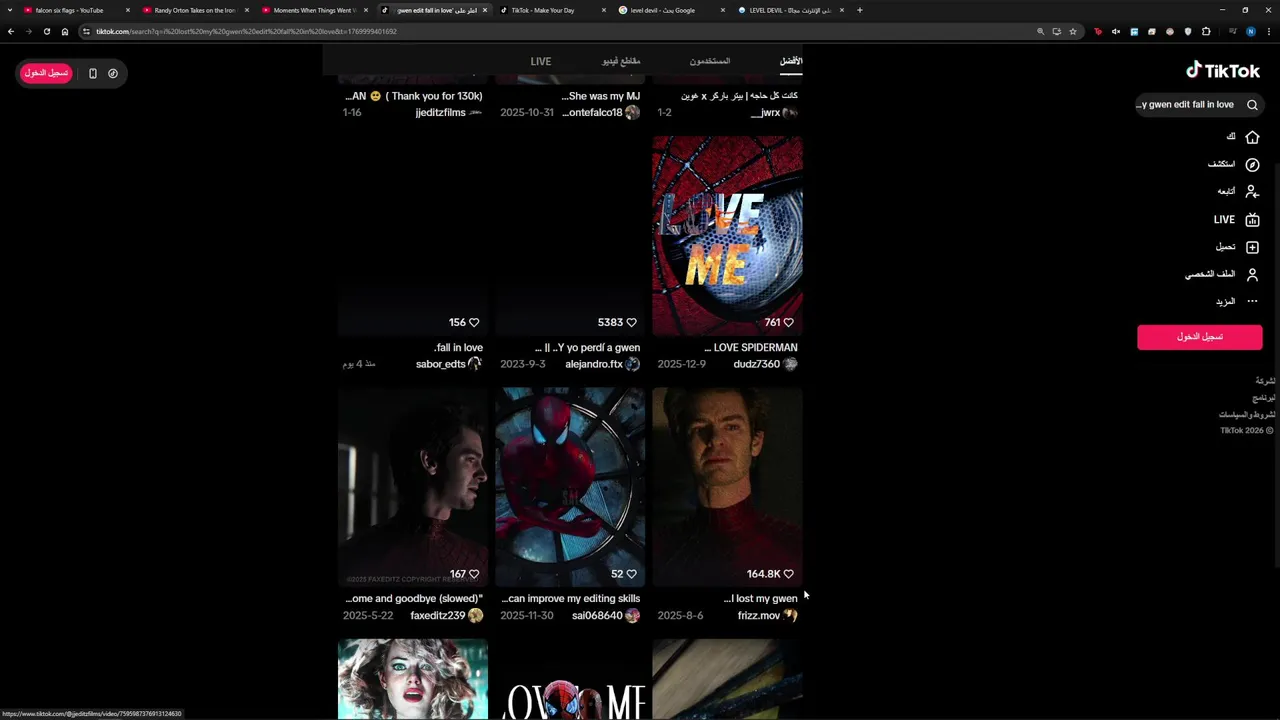Open uploader jjeditzfilms profile link
This screenshot has width=1280, height=720.
tap(441, 113)
